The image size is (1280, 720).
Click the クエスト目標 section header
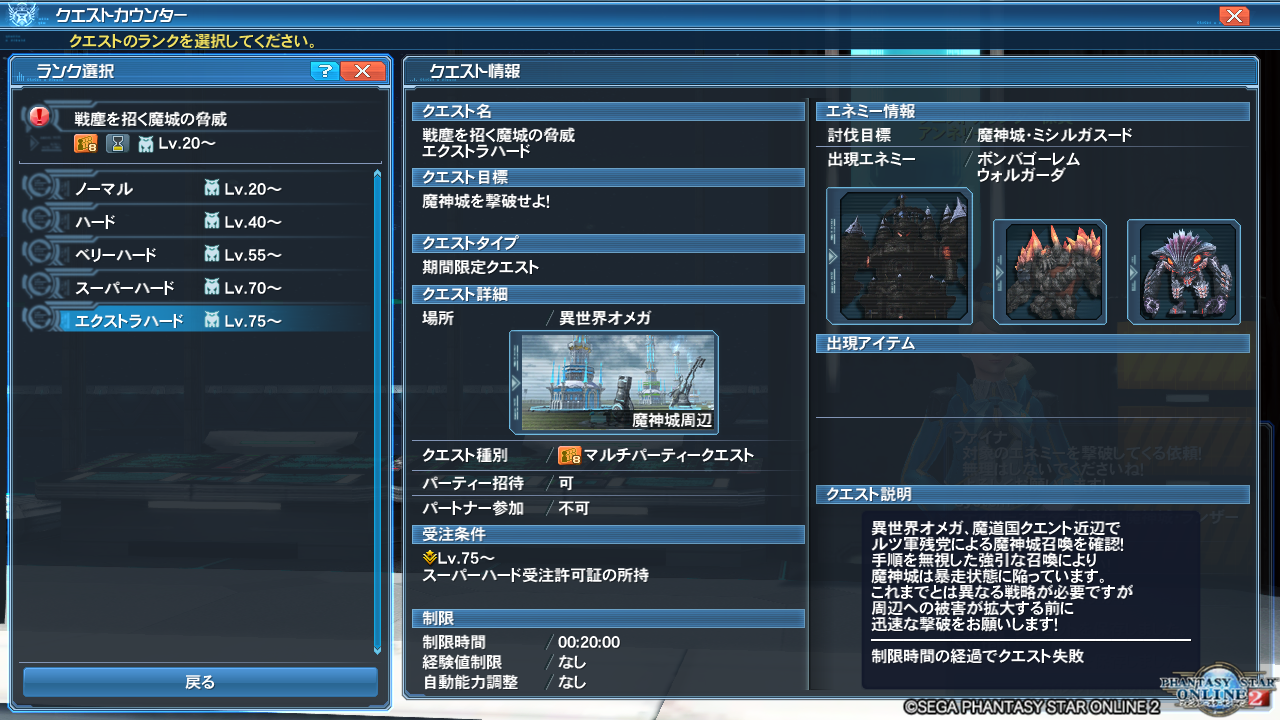(608, 178)
